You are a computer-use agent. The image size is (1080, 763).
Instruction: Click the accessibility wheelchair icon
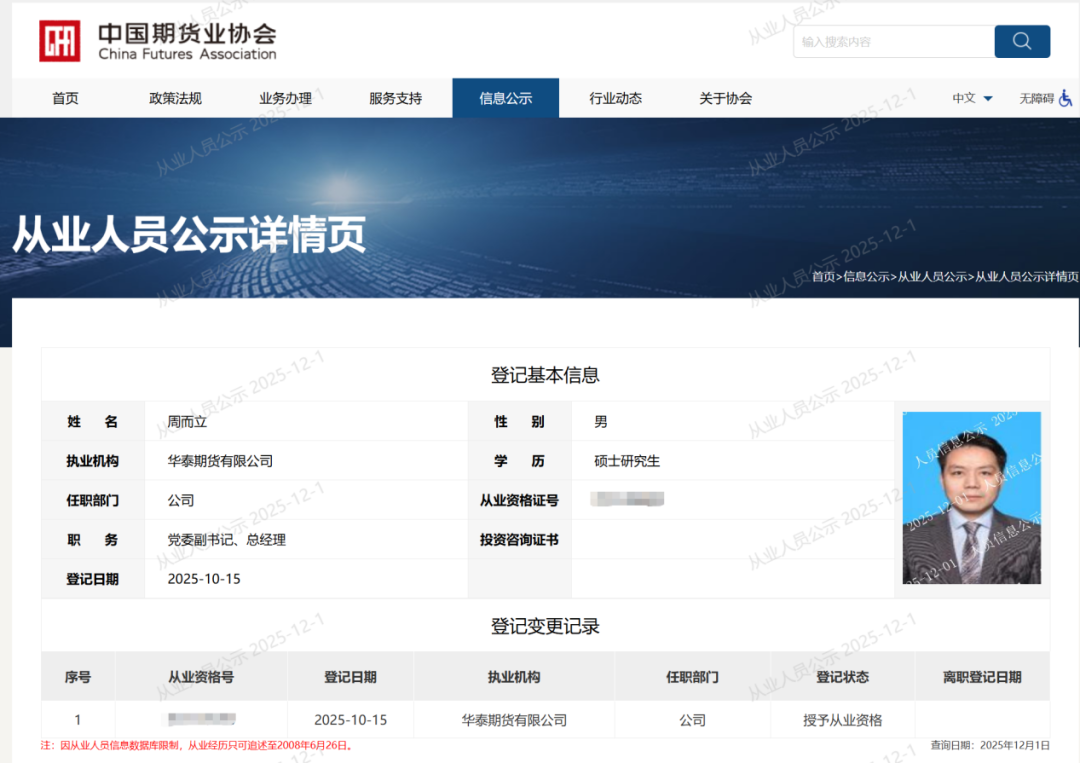click(1066, 98)
